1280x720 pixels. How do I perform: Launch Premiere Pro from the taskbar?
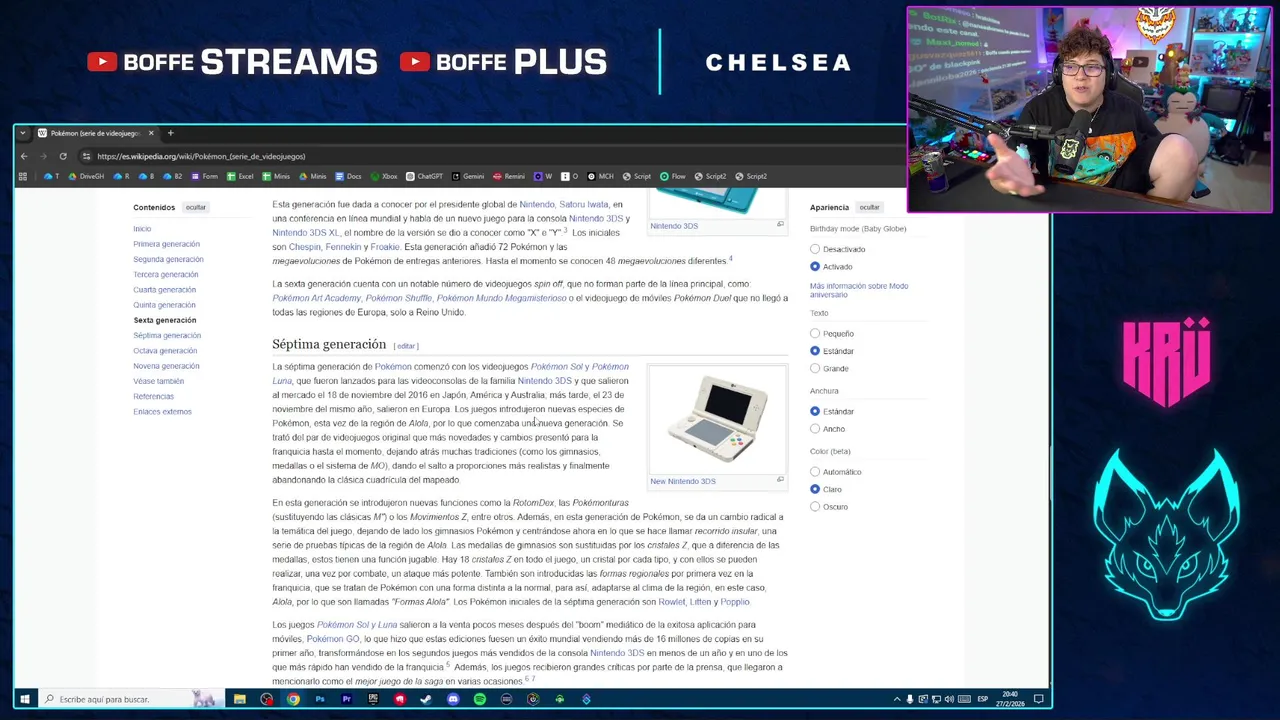click(346, 699)
